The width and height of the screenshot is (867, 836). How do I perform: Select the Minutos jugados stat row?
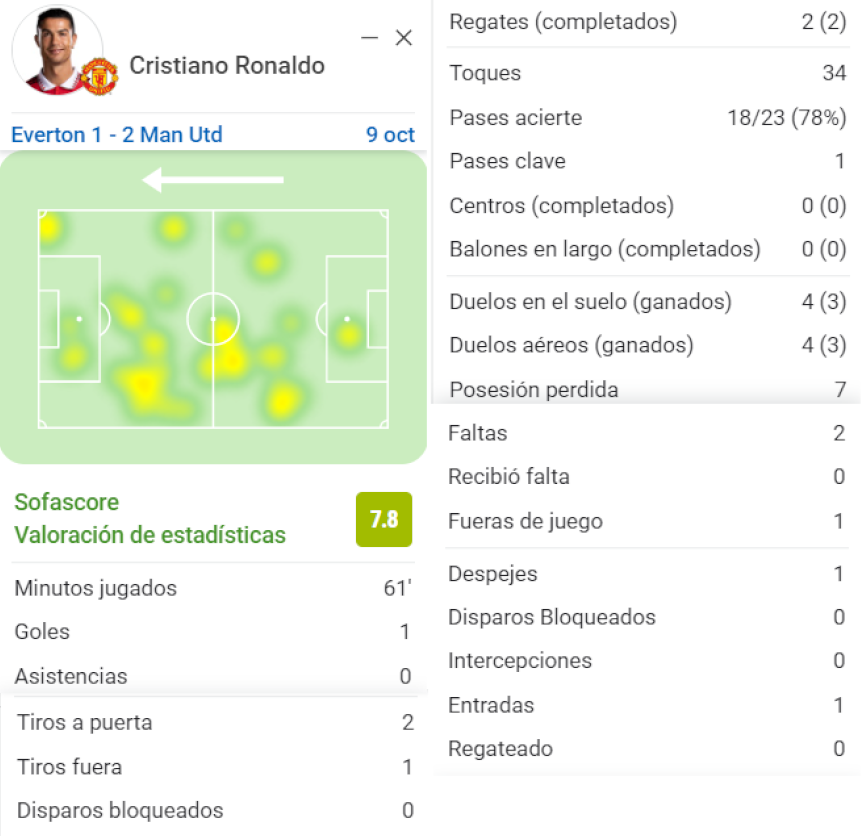click(x=213, y=588)
